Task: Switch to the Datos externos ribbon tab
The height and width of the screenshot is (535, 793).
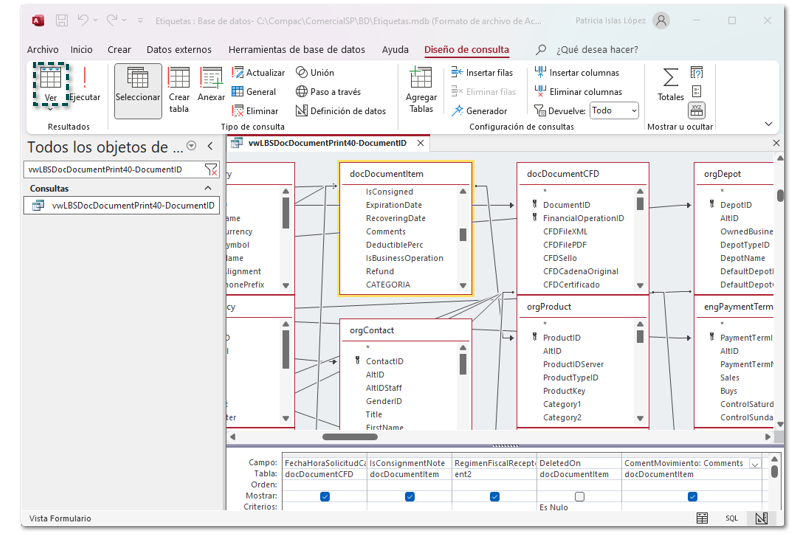Action: tap(179, 49)
